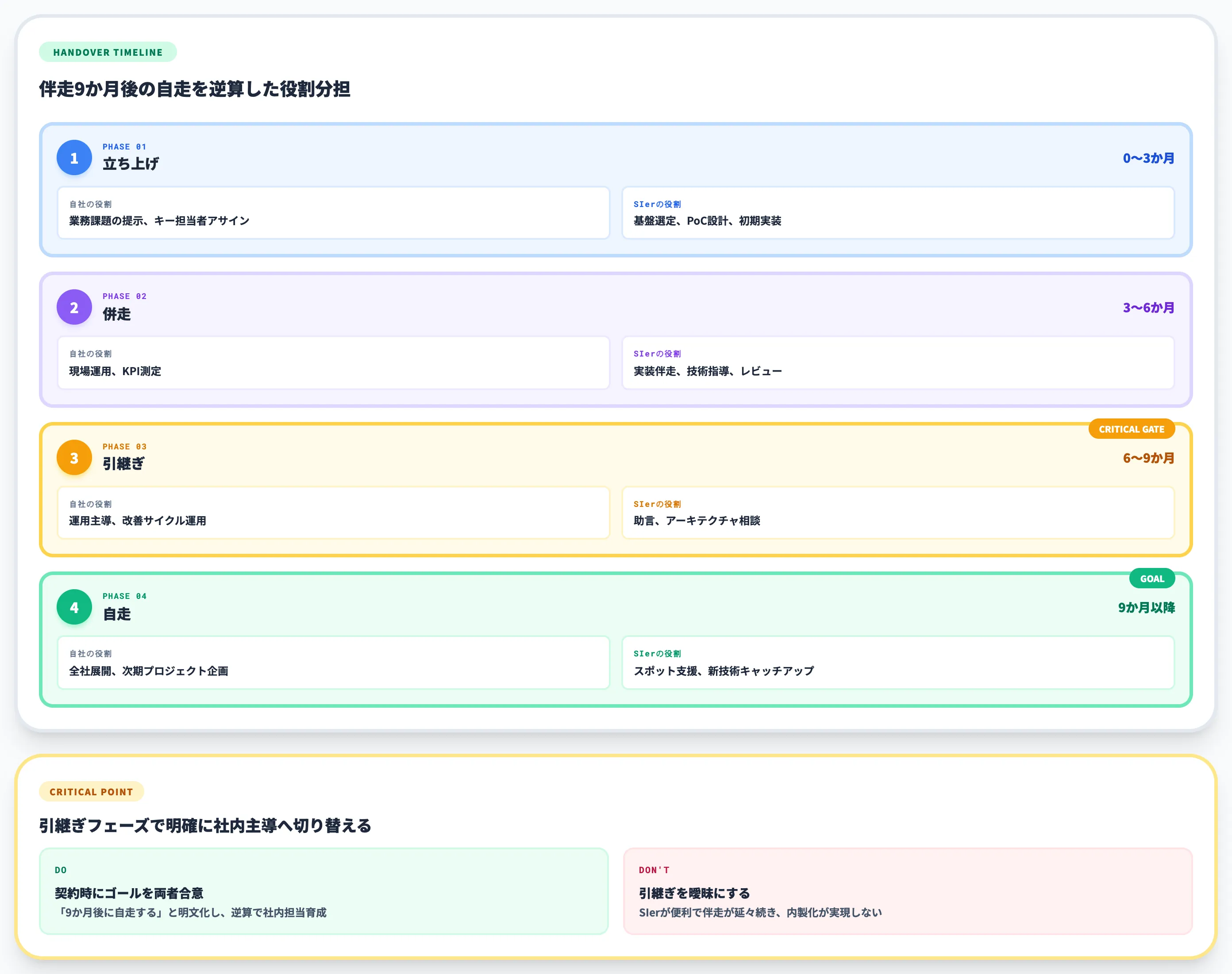Image resolution: width=1232 pixels, height=974 pixels.
Task: Open the DON'T card 引継ぎを曖昧にする
Action: tap(908, 891)
